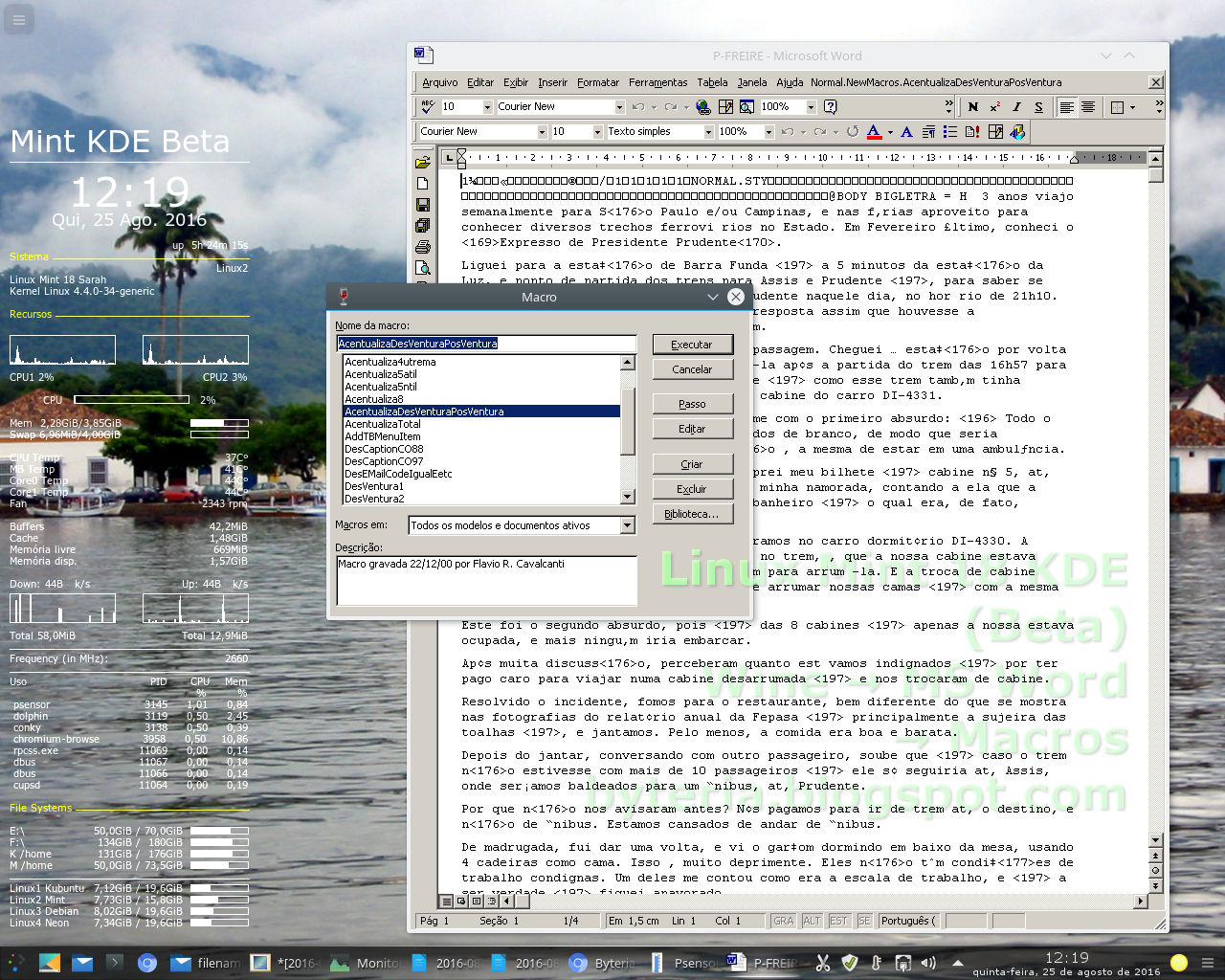1225x980 pixels.
Task: Run the ABC spelling check icon
Action: (x=428, y=106)
